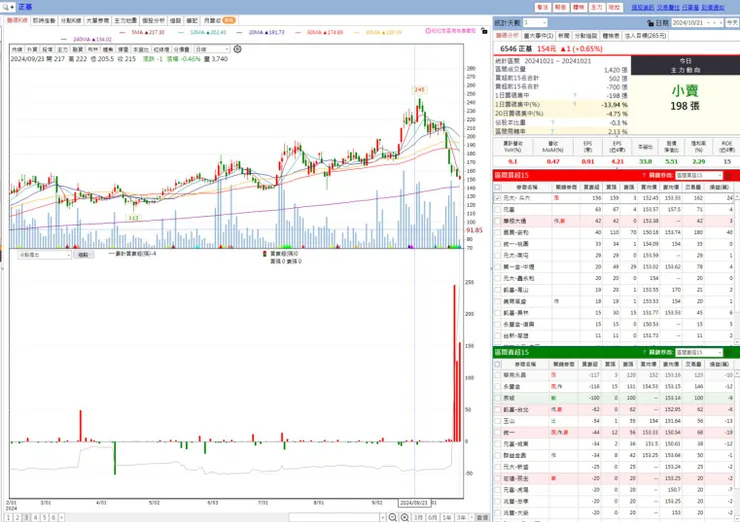
Task: Check the 統一 broker checkbox in sell list
Action: tap(497, 432)
